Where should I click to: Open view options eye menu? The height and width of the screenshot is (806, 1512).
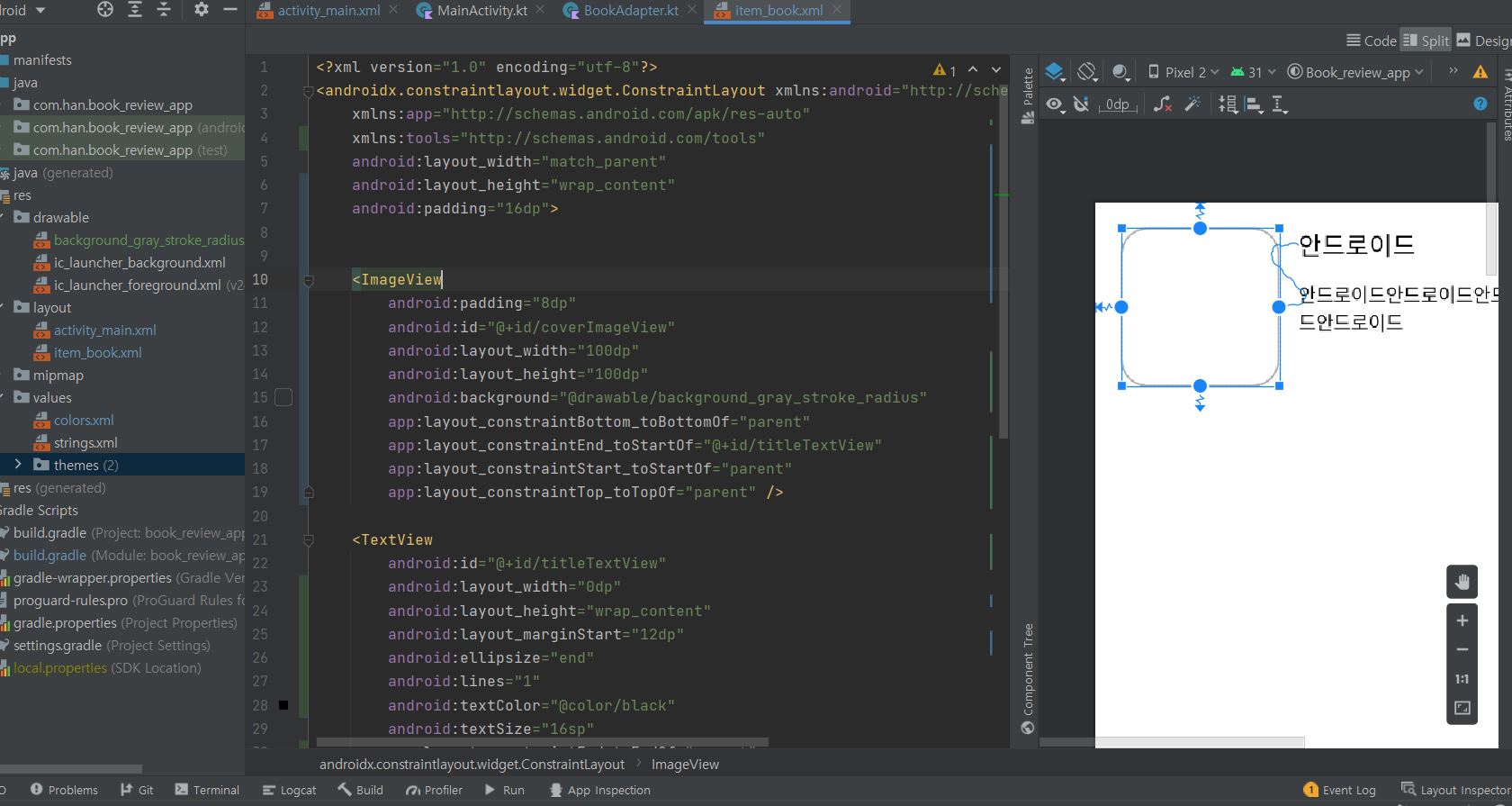coord(1055,104)
